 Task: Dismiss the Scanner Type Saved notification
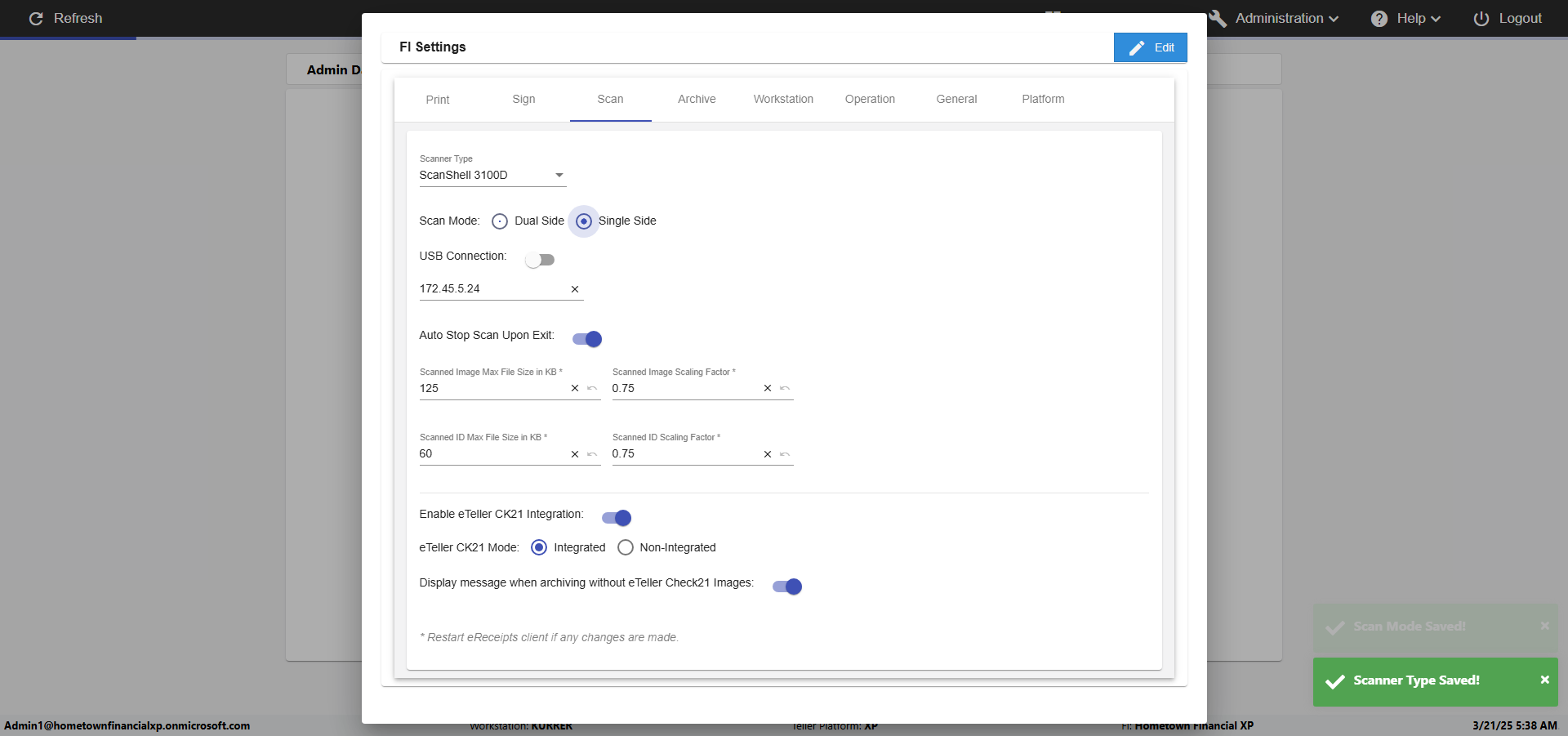click(x=1544, y=680)
